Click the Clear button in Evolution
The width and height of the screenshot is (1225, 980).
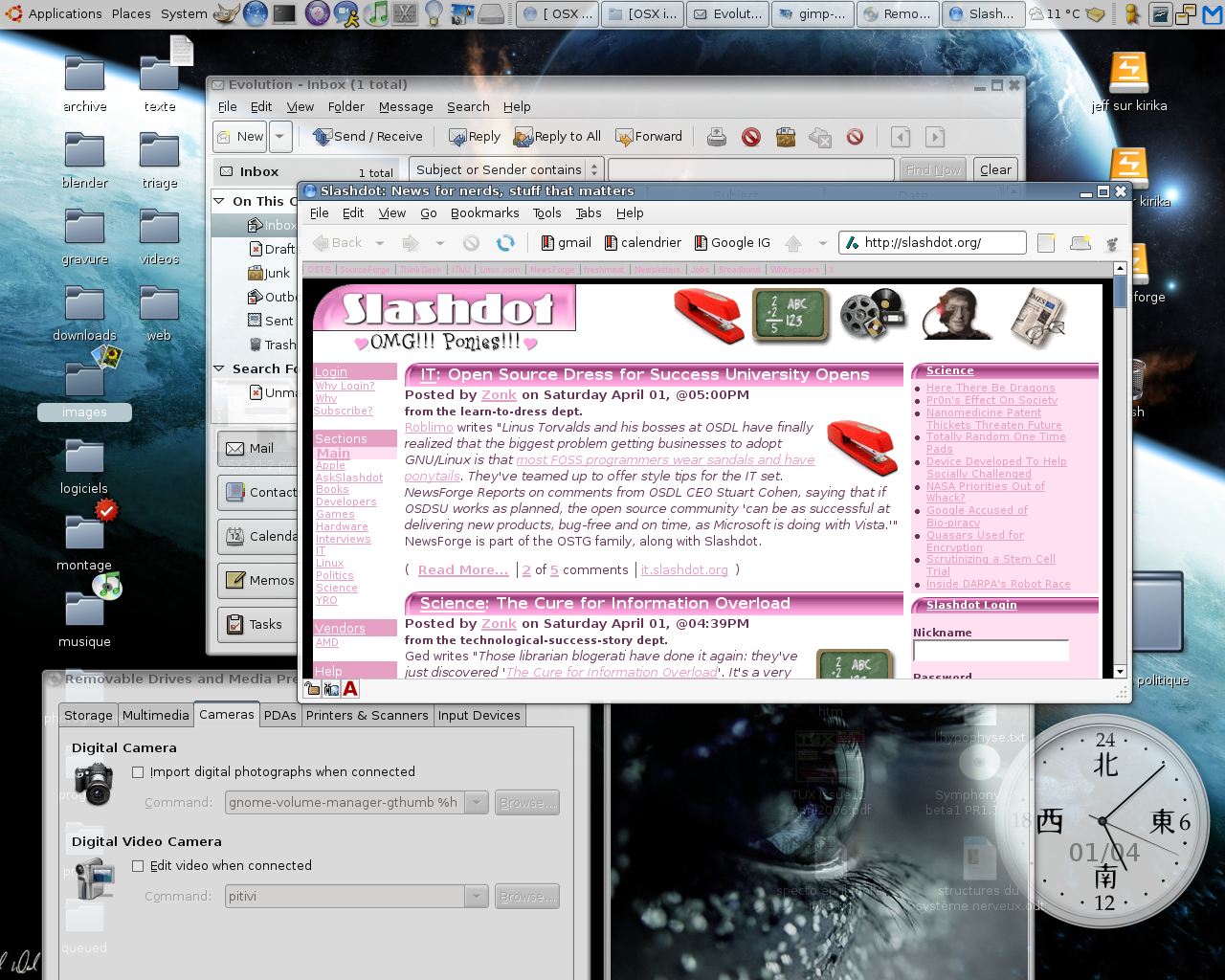pyautogui.click(x=995, y=169)
